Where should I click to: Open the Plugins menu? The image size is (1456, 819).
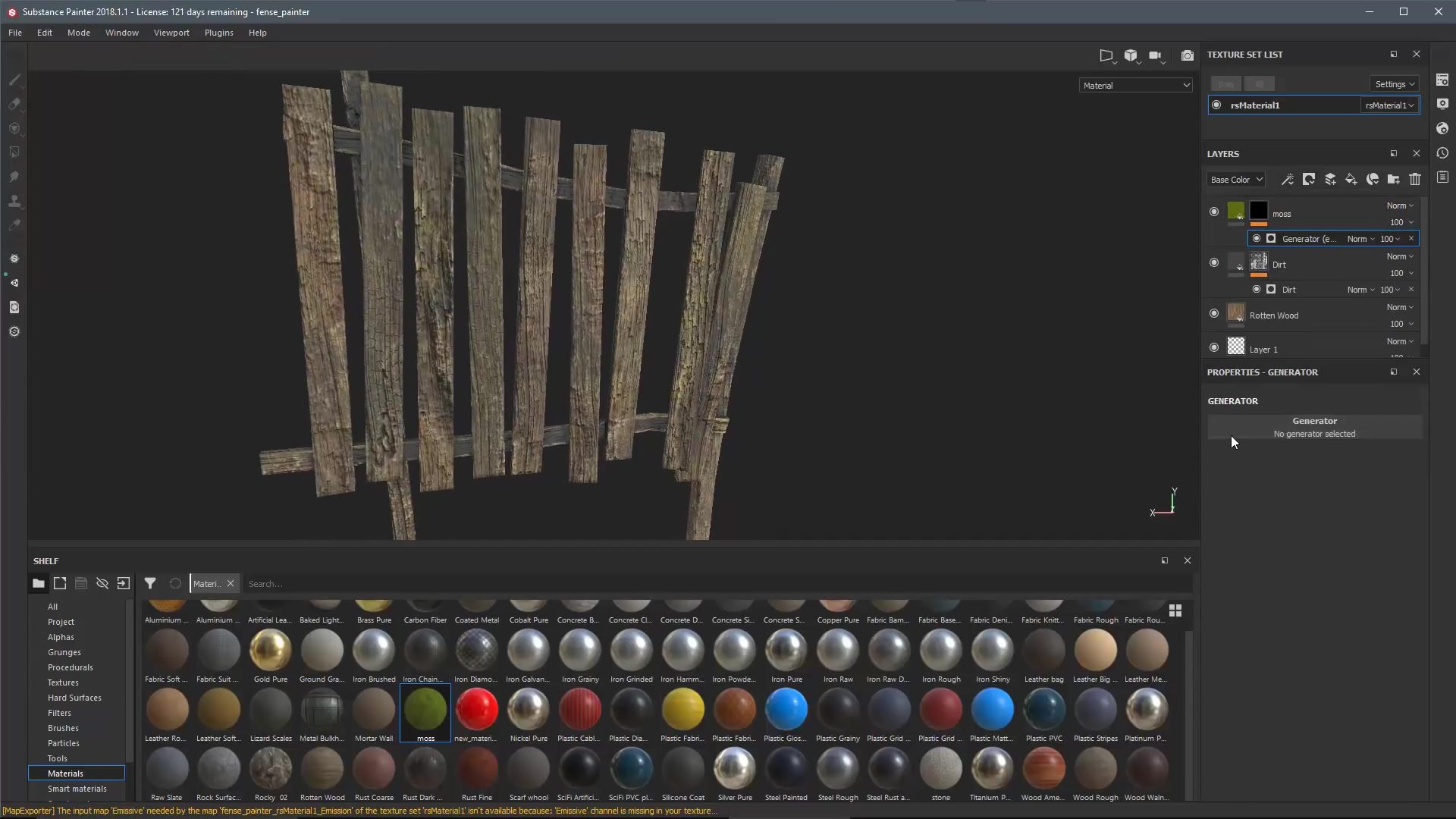(218, 33)
